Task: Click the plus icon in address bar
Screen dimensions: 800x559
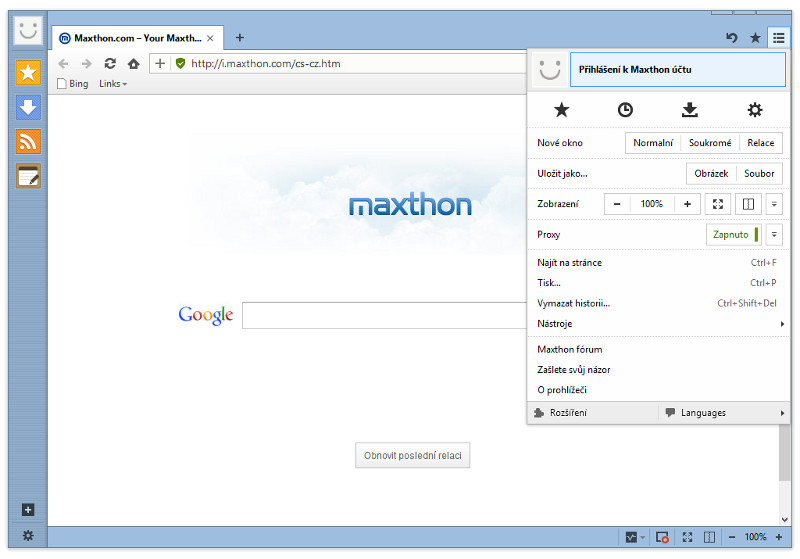Action: click(x=160, y=63)
